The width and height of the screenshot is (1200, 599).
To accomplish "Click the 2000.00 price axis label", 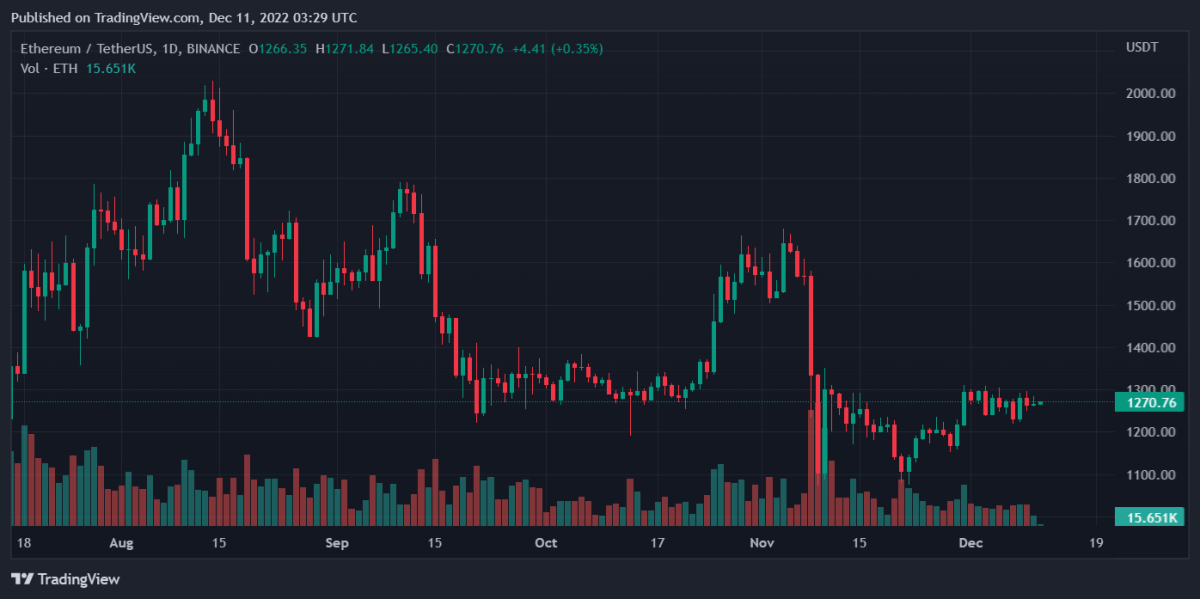I will [x=1148, y=93].
